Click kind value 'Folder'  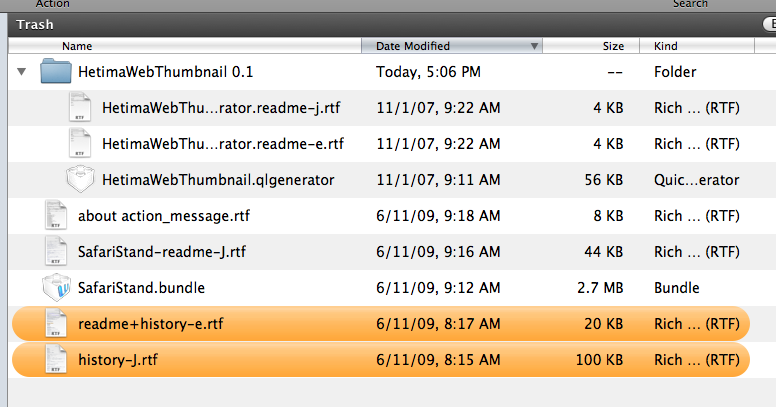(x=675, y=72)
